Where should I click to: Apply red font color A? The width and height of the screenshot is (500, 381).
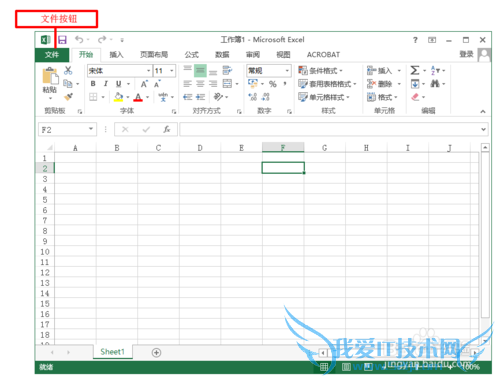pos(138,97)
